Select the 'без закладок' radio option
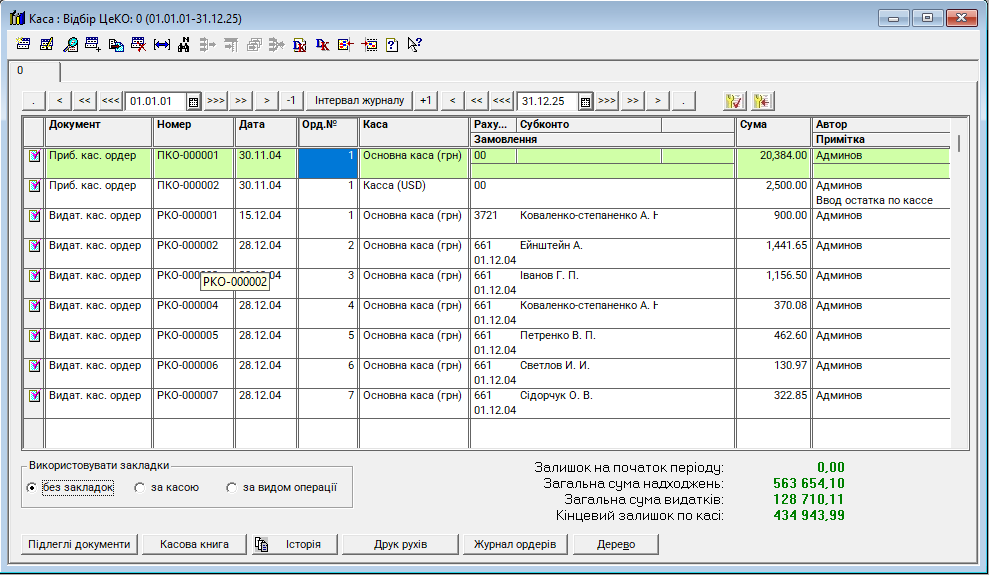Image resolution: width=989 pixels, height=575 pixels. click(x=32, y=488)
